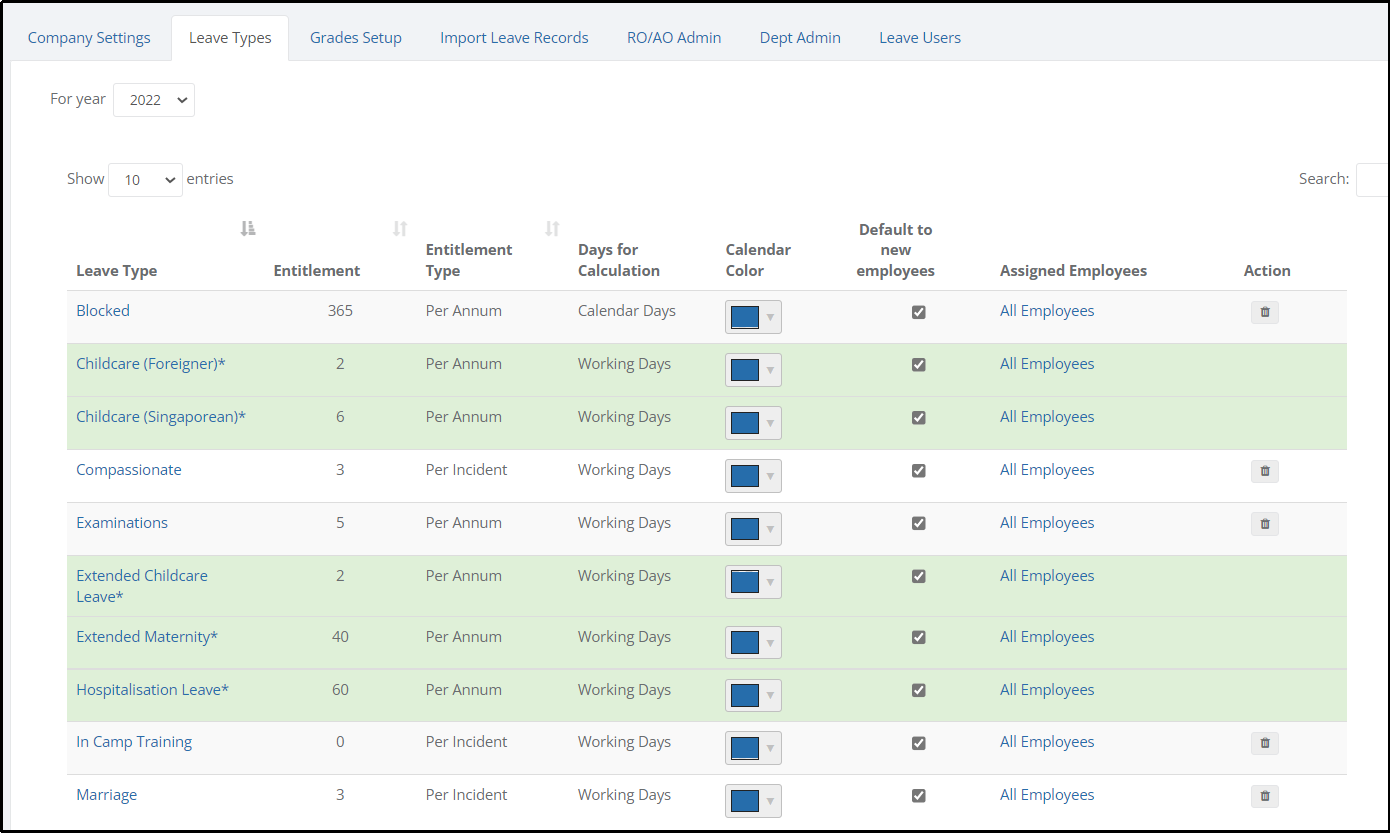Toggle default checkbox for Childcare (Foreigner)
Screen dimensions: 1390x833
click(x=918, y=365)
